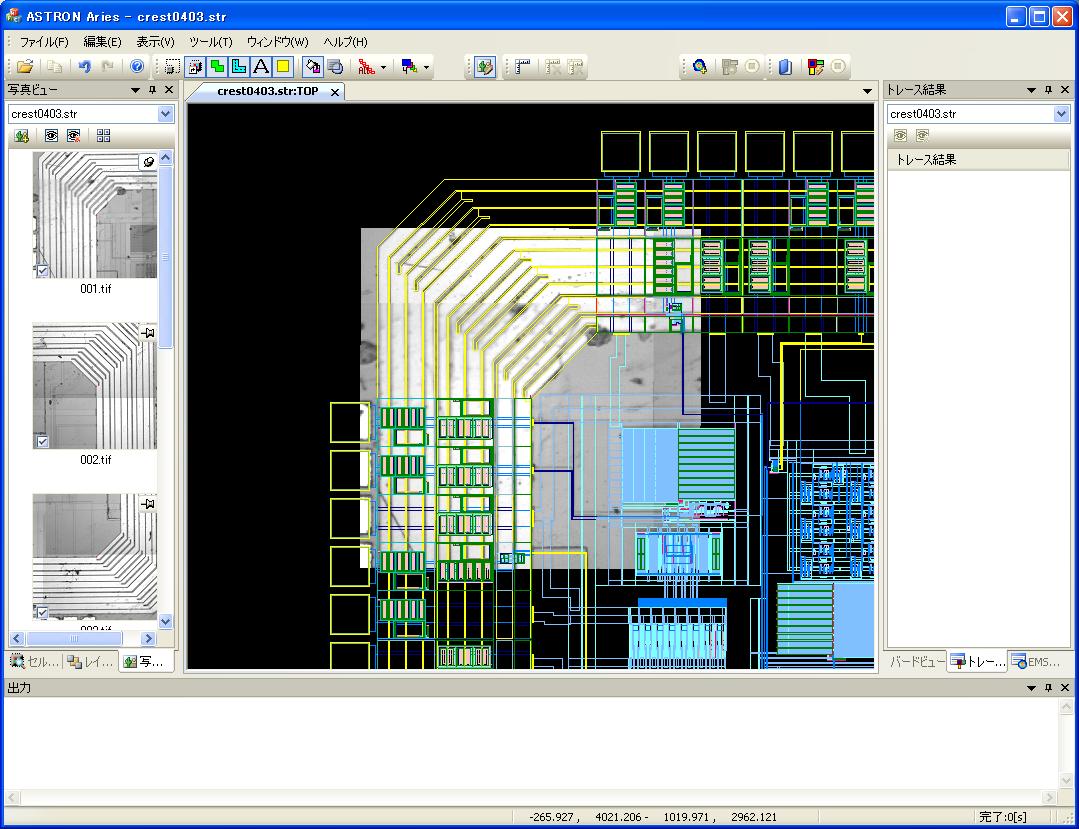The width and height of the screenshot is (1079, 829).
Task: Toggle the cell placement tool icon
Action: click(195, 67)
